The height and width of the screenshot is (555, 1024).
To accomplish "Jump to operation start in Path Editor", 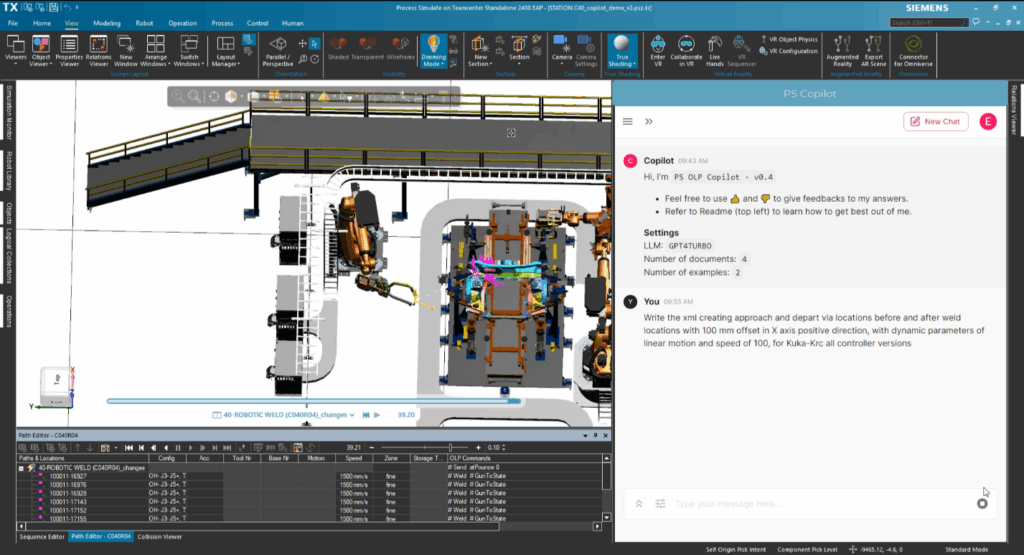I will [x=129, y=448].
